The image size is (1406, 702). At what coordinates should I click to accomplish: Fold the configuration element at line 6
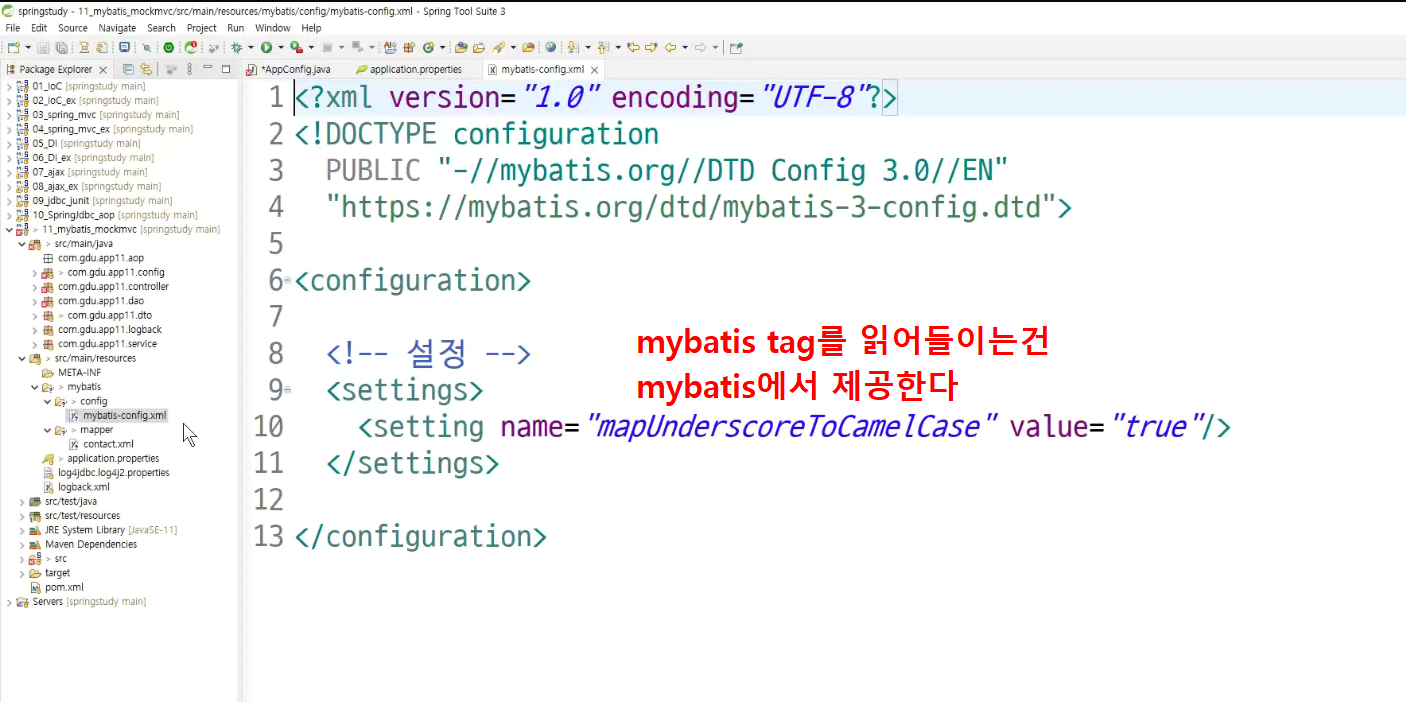(x=288, y=281)
